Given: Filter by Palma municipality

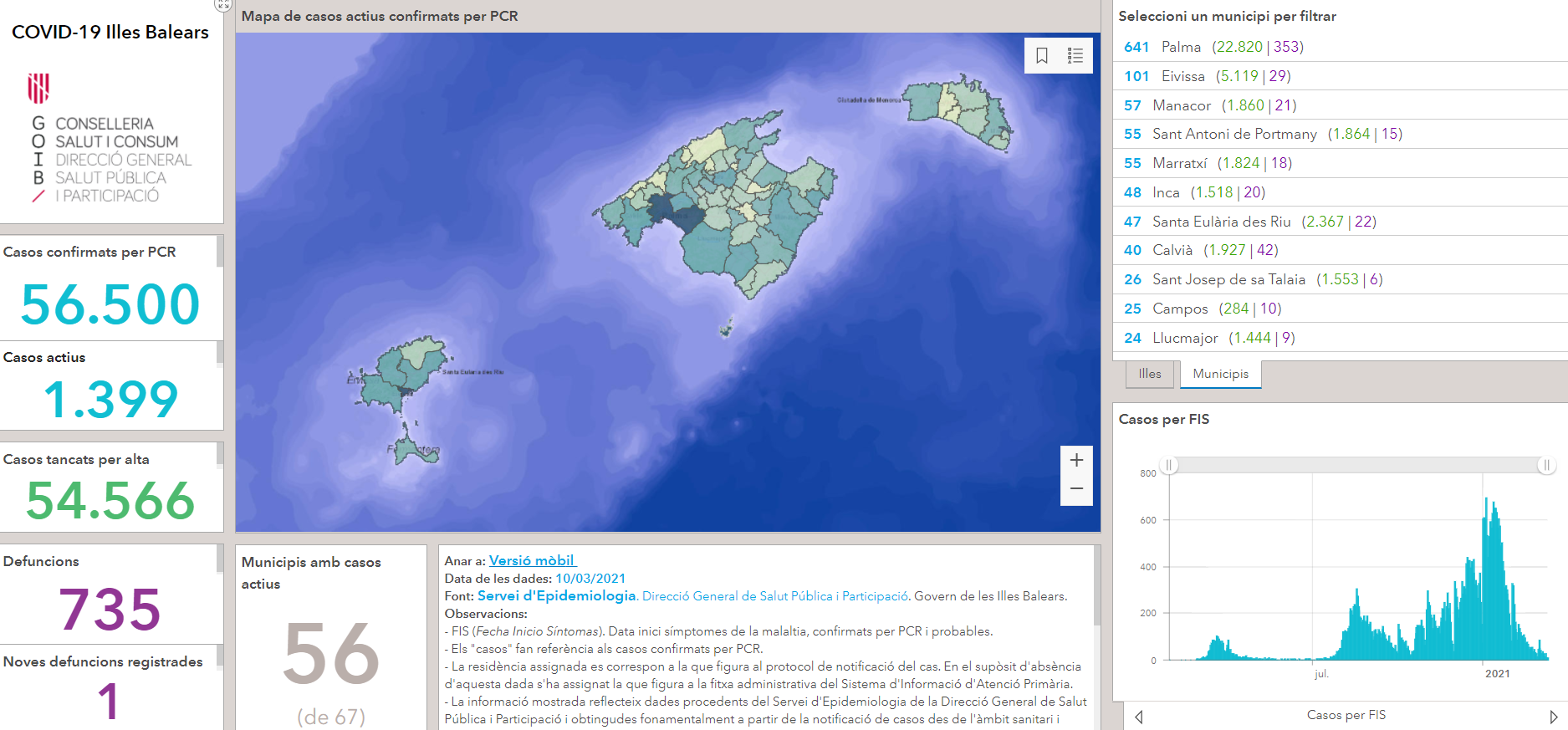Looking at the screenshot, I should point(1341,47).
